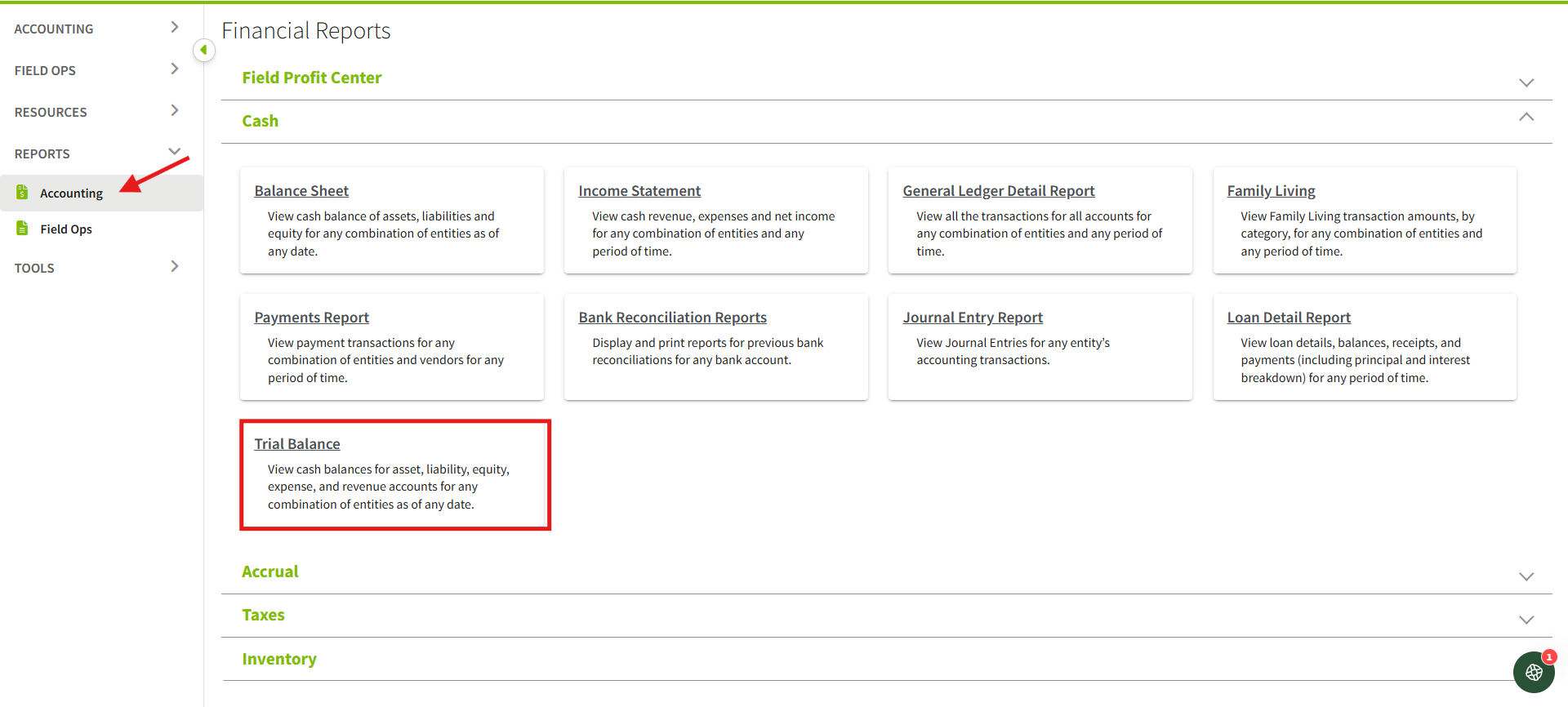Select Field Ops under Reports

pos(66,229)
